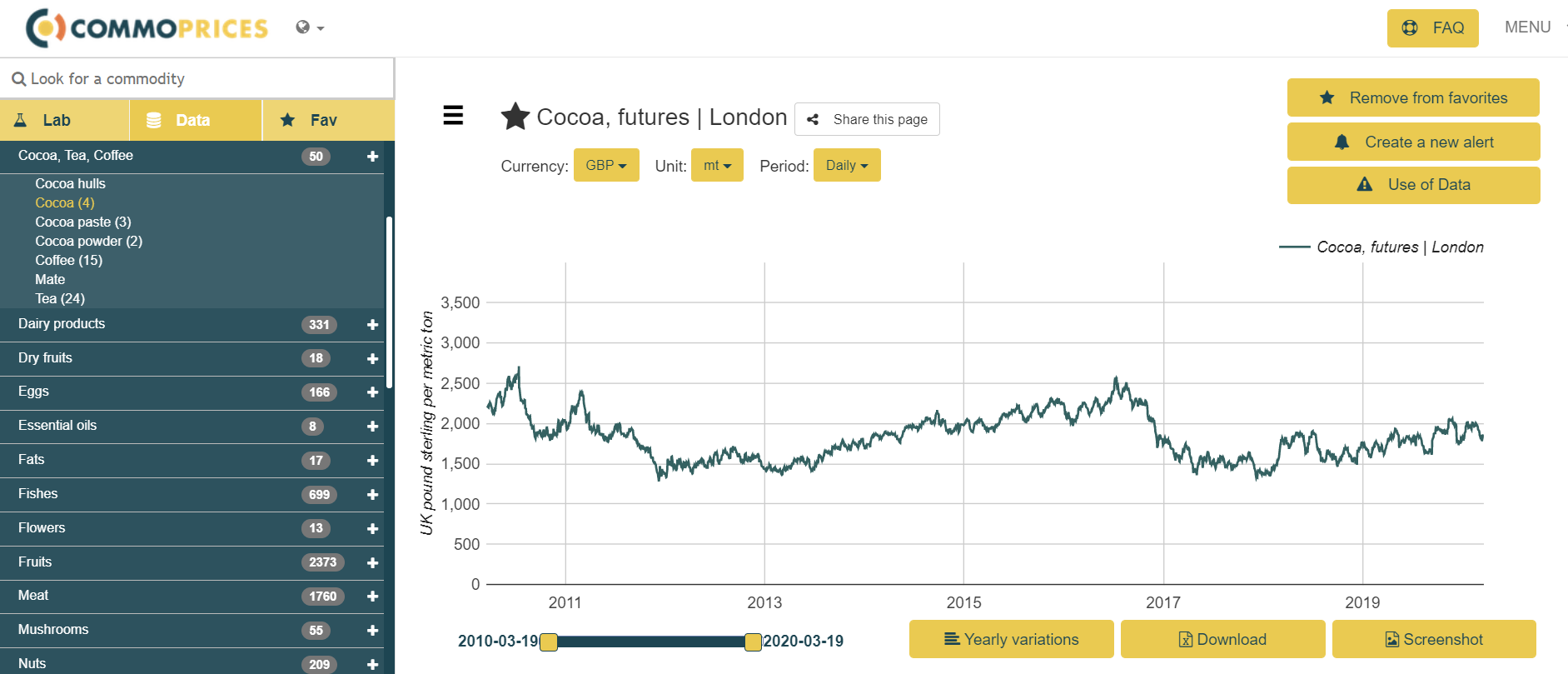Click the start date slider handle
The image size is (1568, 674).
coord(549,642)
